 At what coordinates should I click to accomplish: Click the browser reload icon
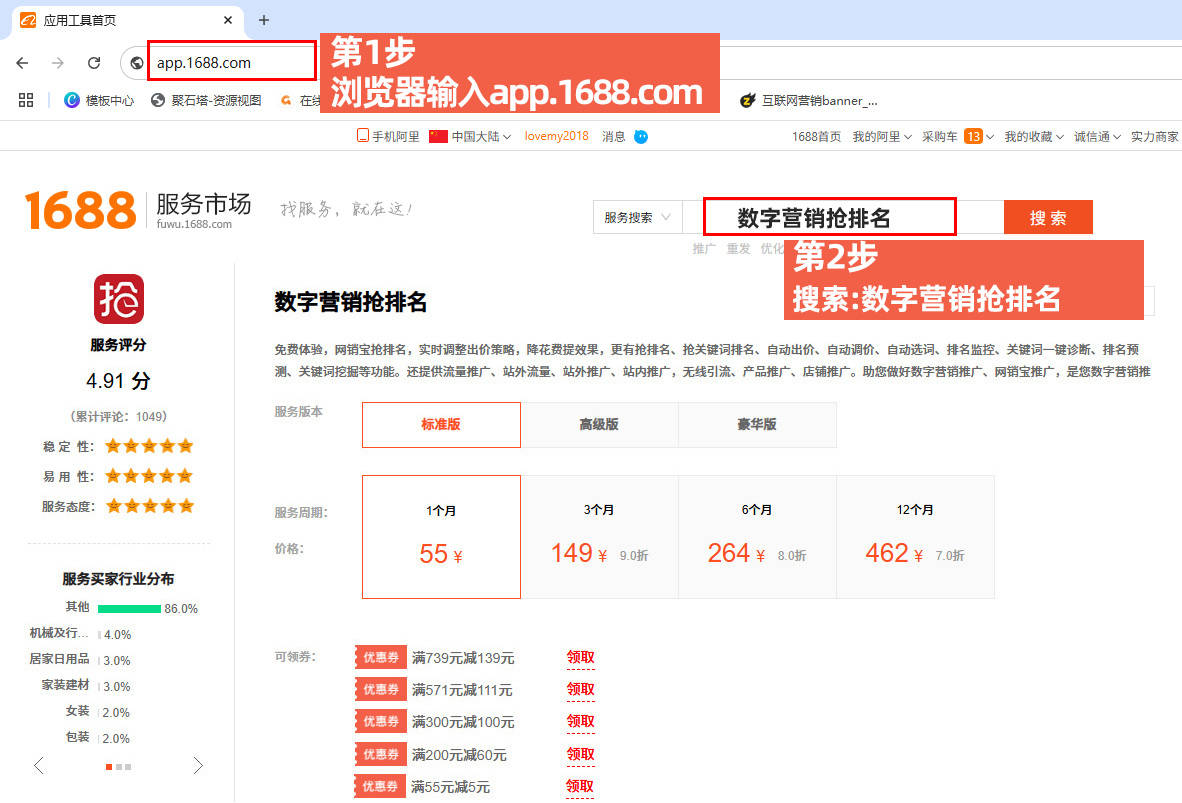94,63
